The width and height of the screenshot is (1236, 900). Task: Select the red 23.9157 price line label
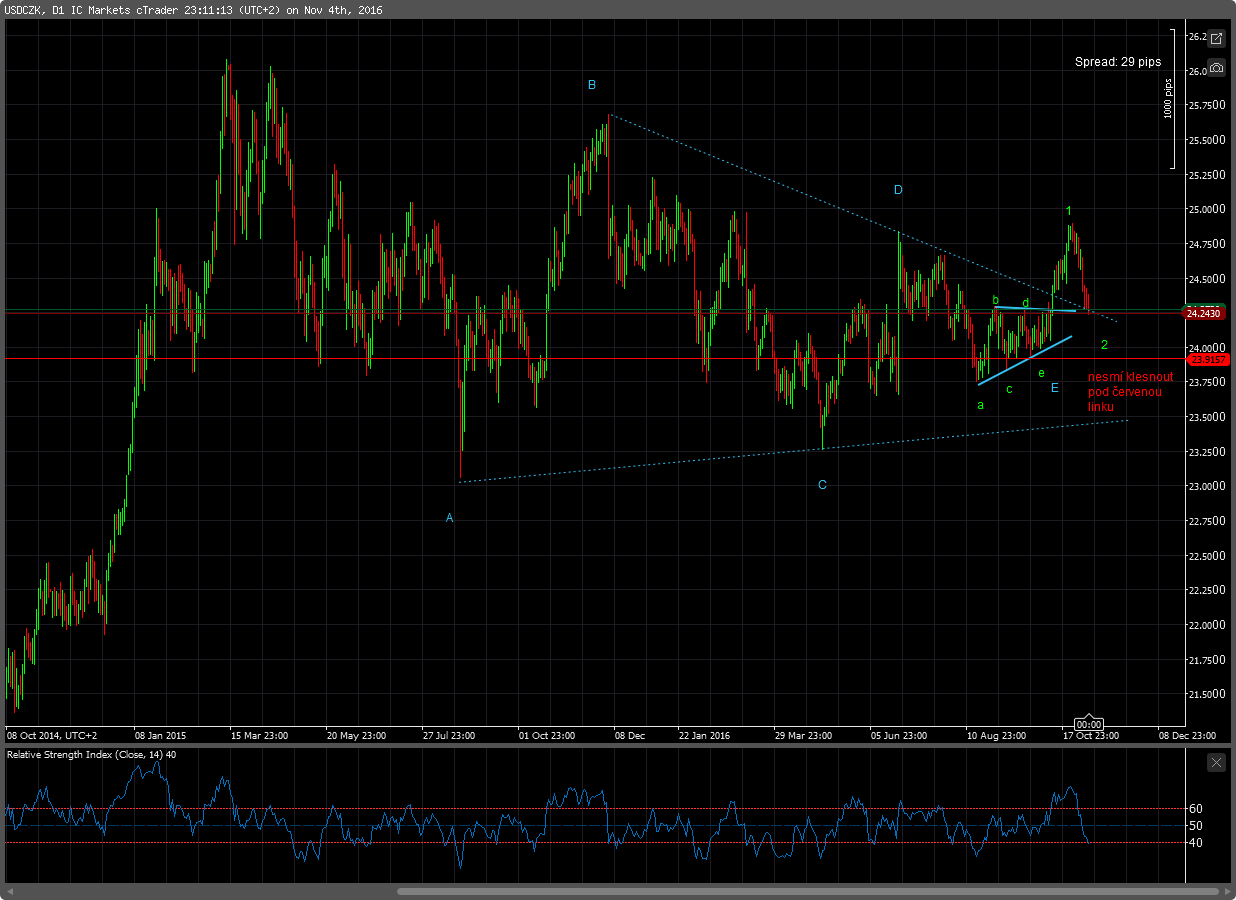point(1204,359)
